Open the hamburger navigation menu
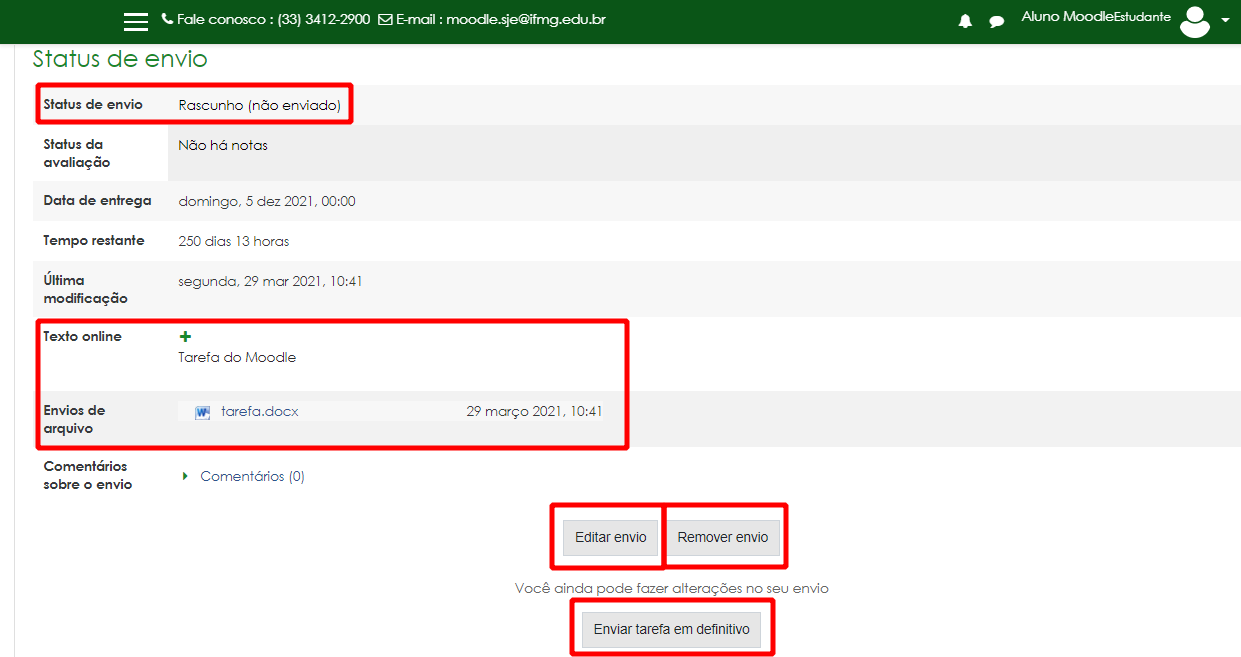Screen dimensions: 1241x657 (x=135, y=21)
